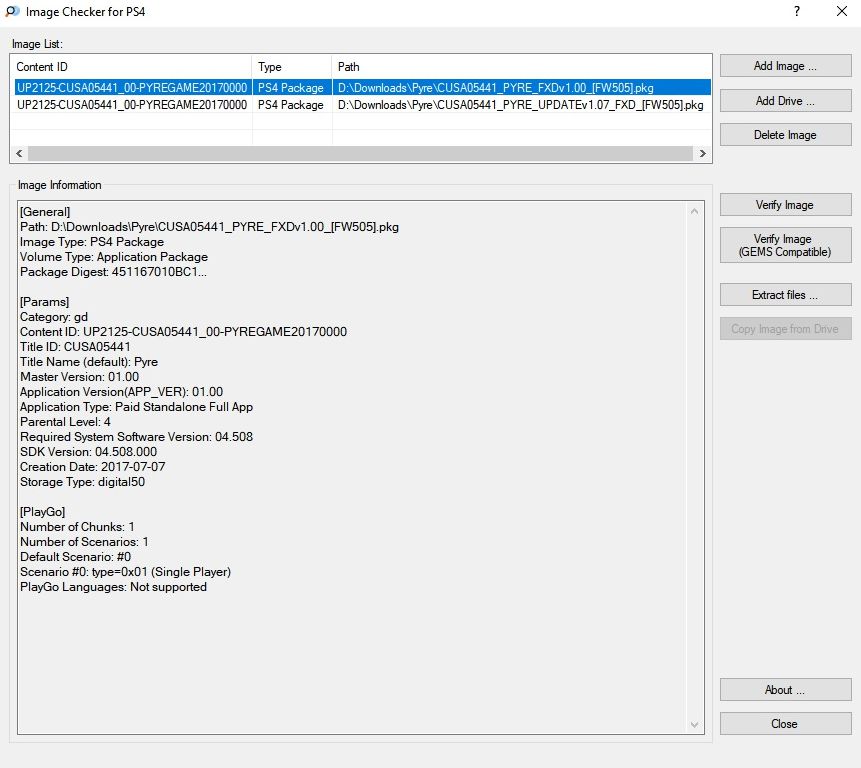This screenshot has width=861, height=768.
Task: Click 'Number of Chunks: 1' line
Action: click(77, 527)
